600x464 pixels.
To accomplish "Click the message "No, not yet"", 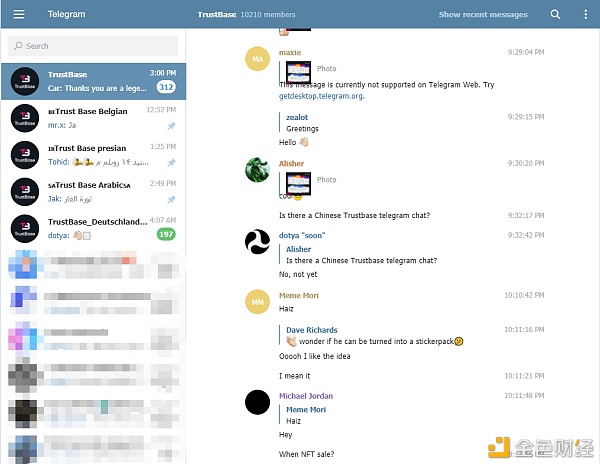I will tap(298, 274).
